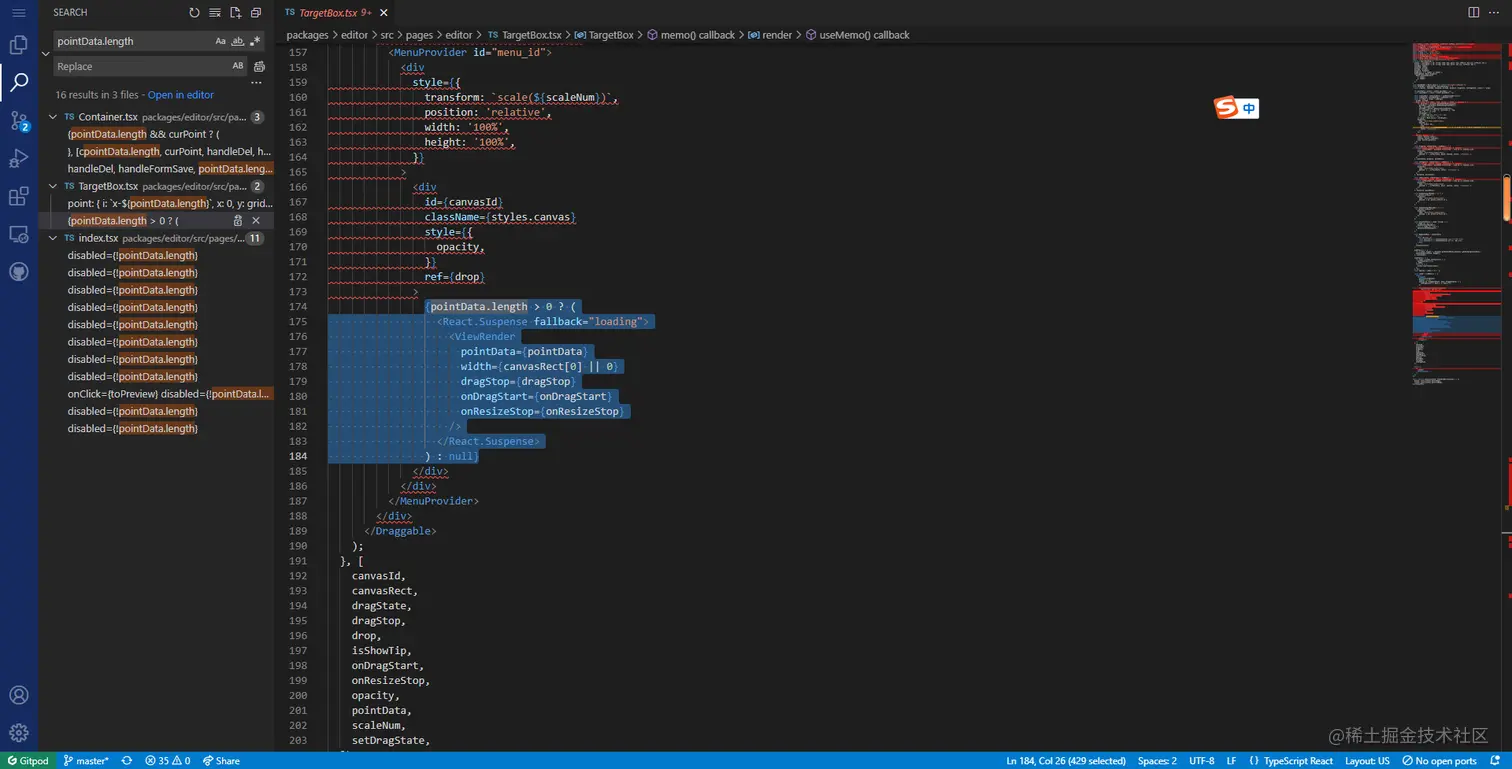Click TargetBox.tsx file breadcrumb
Viewport: 1512px width, 769px height.
524,35
